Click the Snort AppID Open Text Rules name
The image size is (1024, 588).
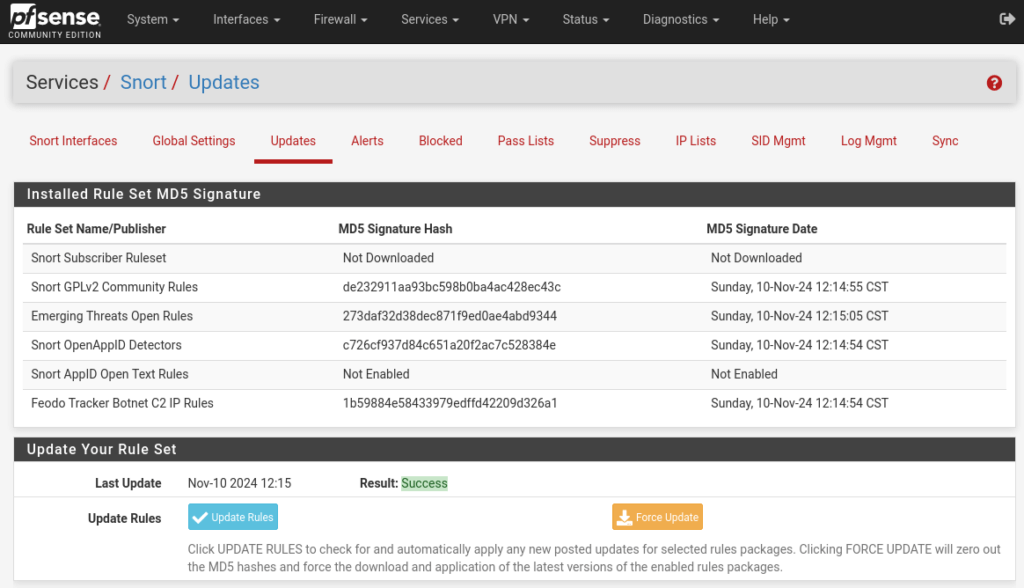(110, 374)
